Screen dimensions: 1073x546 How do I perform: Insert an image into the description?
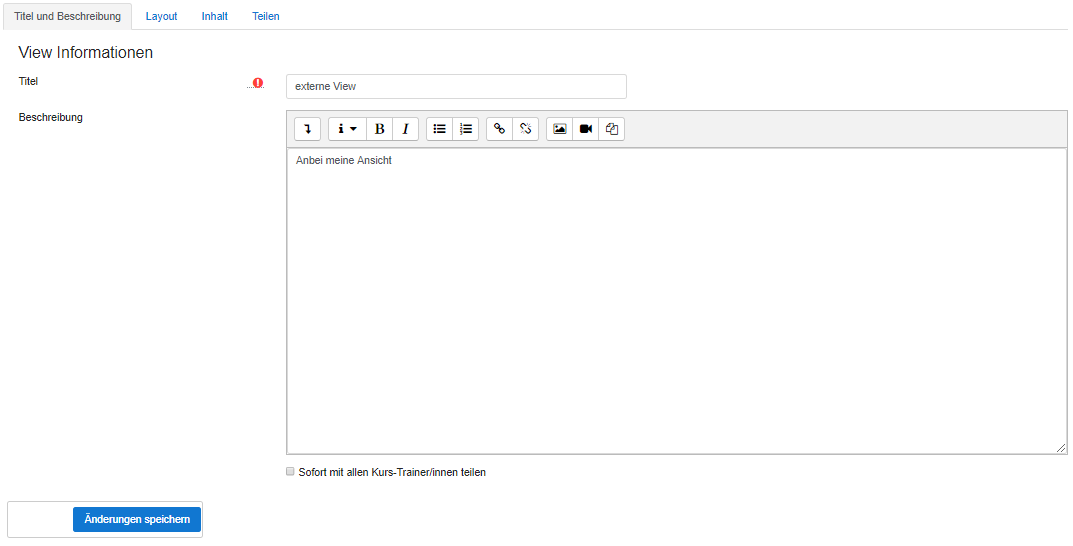[x=560, y=129]
